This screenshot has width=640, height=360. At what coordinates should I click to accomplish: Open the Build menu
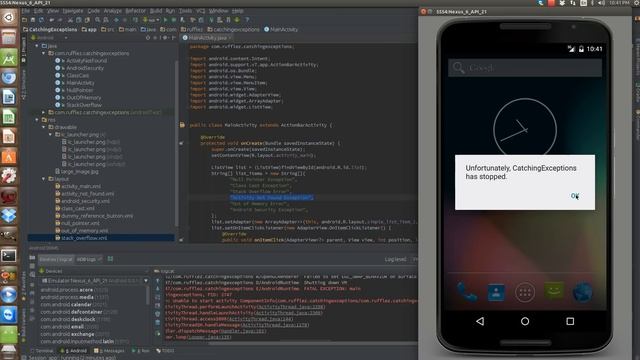click(x=156, y=11)
